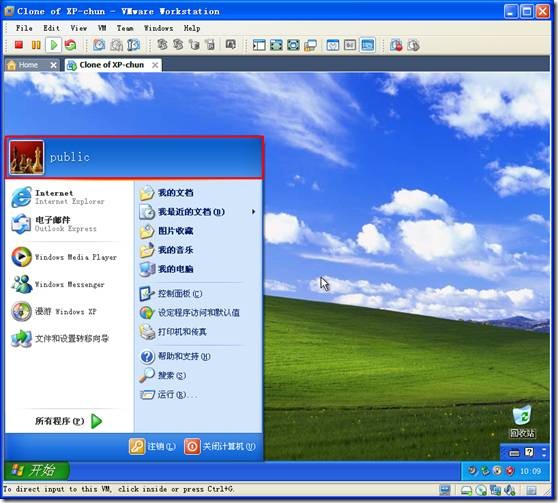Click the sound device icon in status bar
558x503 pixels.
[509, 491]
